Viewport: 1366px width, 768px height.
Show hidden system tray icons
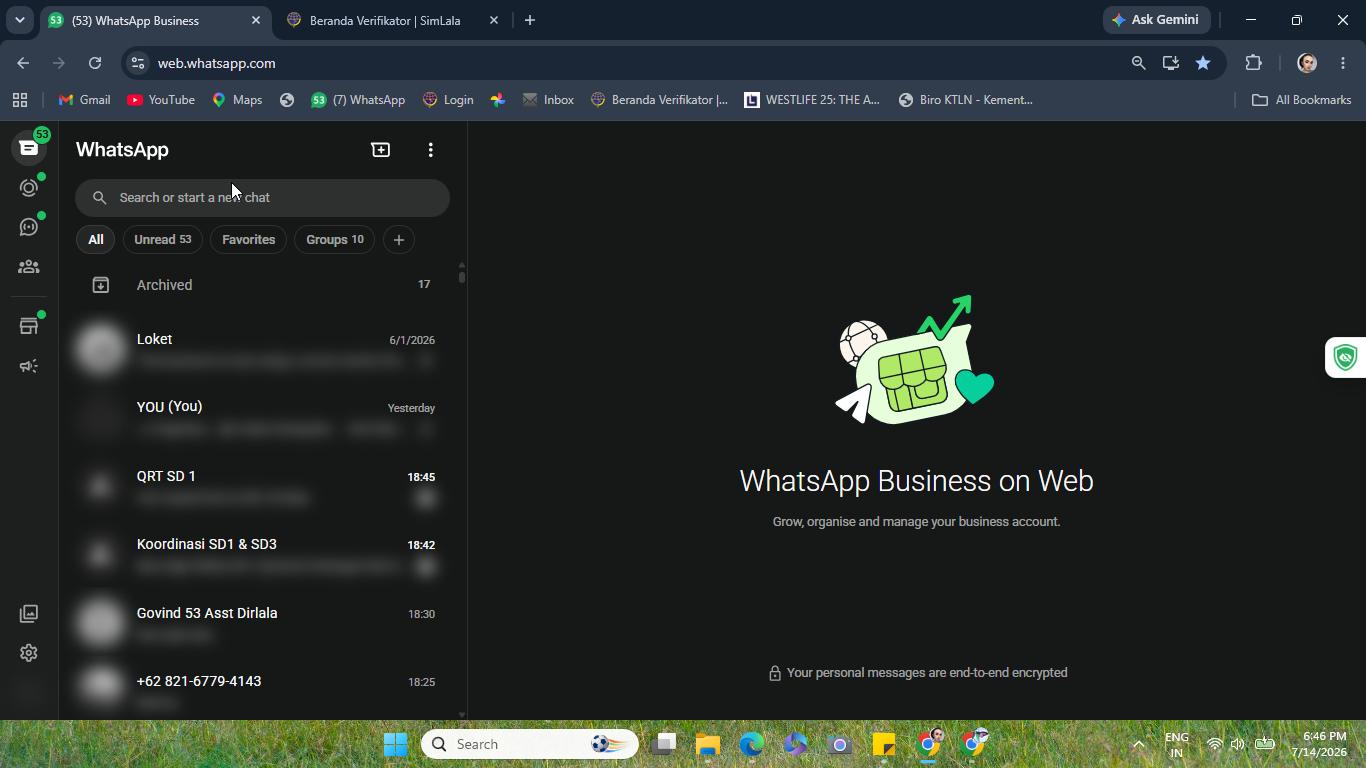[1138, 744]
